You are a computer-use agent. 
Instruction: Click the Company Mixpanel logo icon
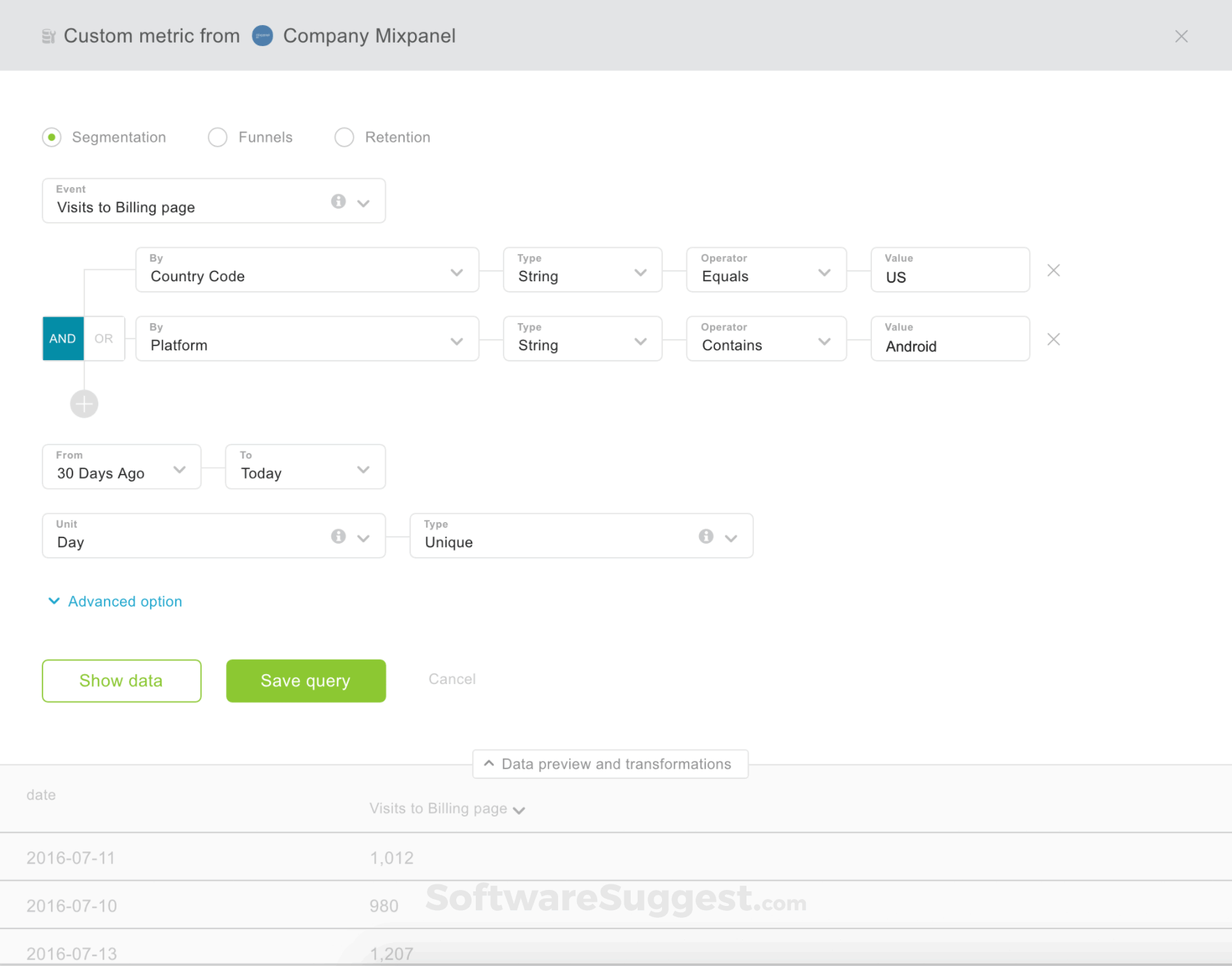pyautogui.click(x=262, y=36)
